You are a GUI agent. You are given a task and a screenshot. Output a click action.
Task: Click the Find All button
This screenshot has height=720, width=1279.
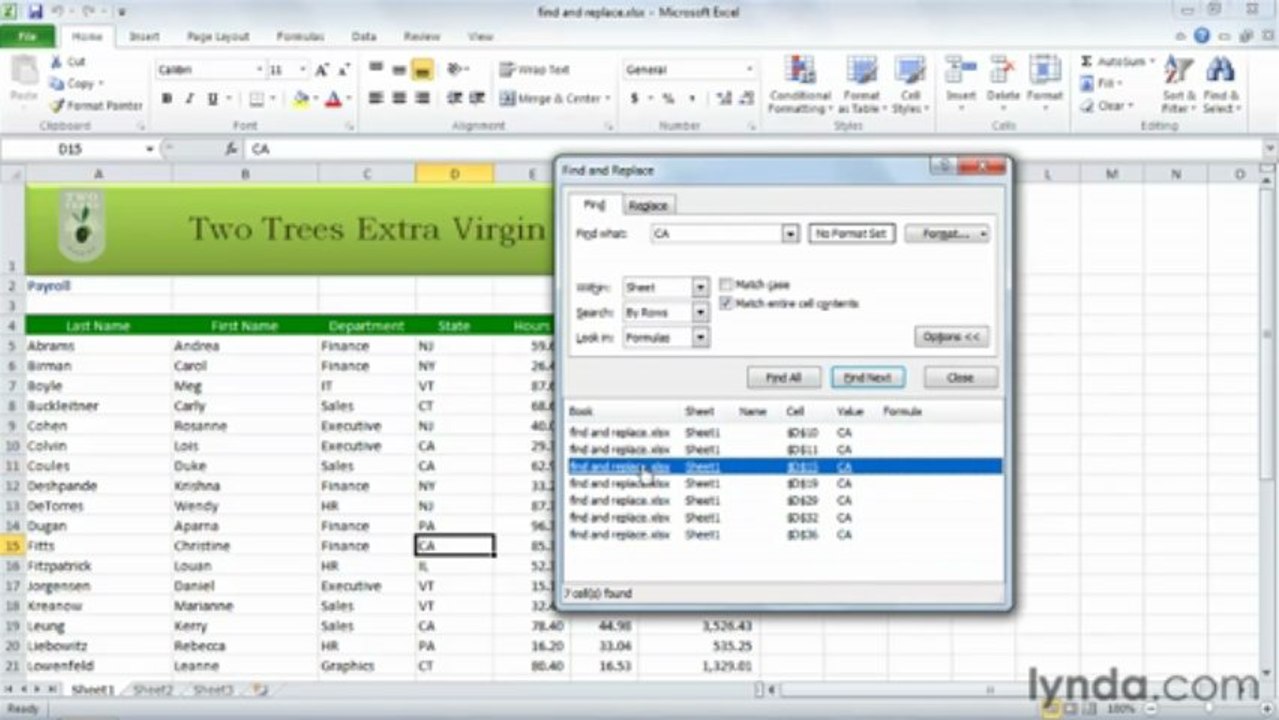pos(783,377)
